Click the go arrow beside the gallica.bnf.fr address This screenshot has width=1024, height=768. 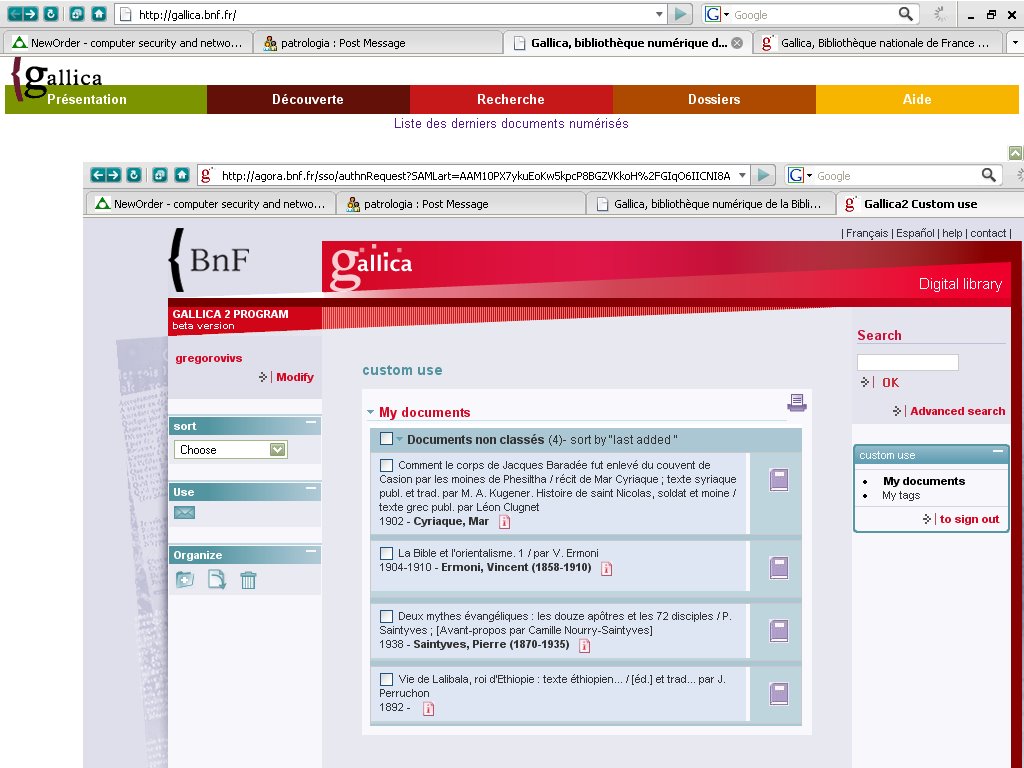(x=680, y=14)
